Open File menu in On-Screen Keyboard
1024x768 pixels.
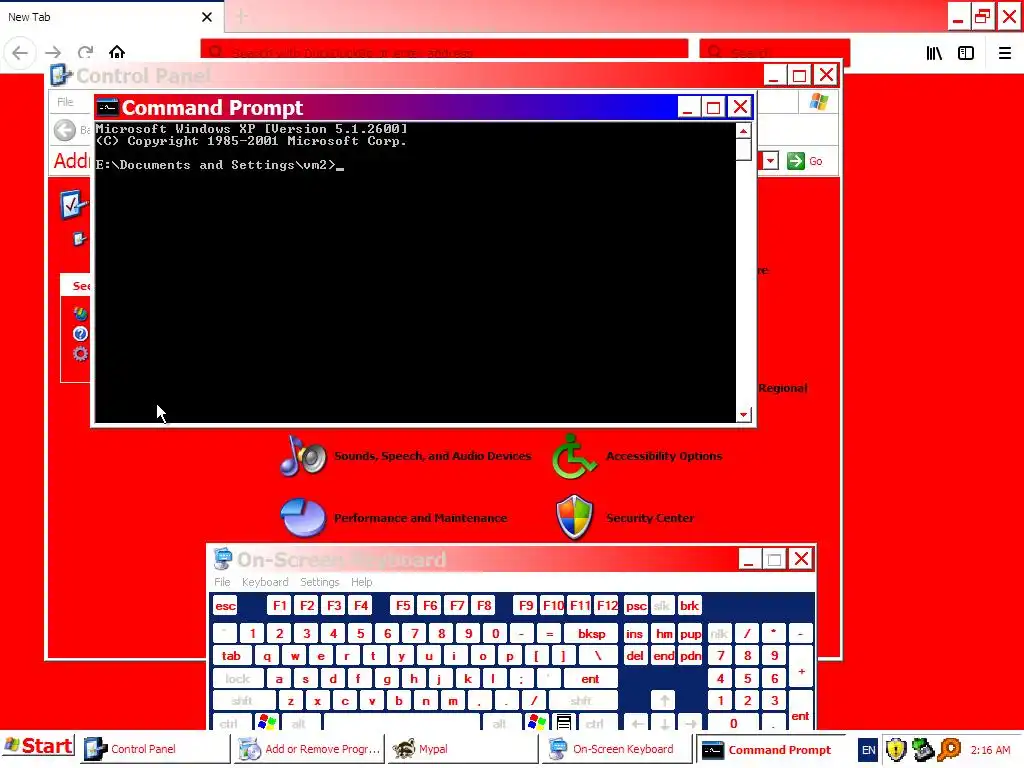222,582
